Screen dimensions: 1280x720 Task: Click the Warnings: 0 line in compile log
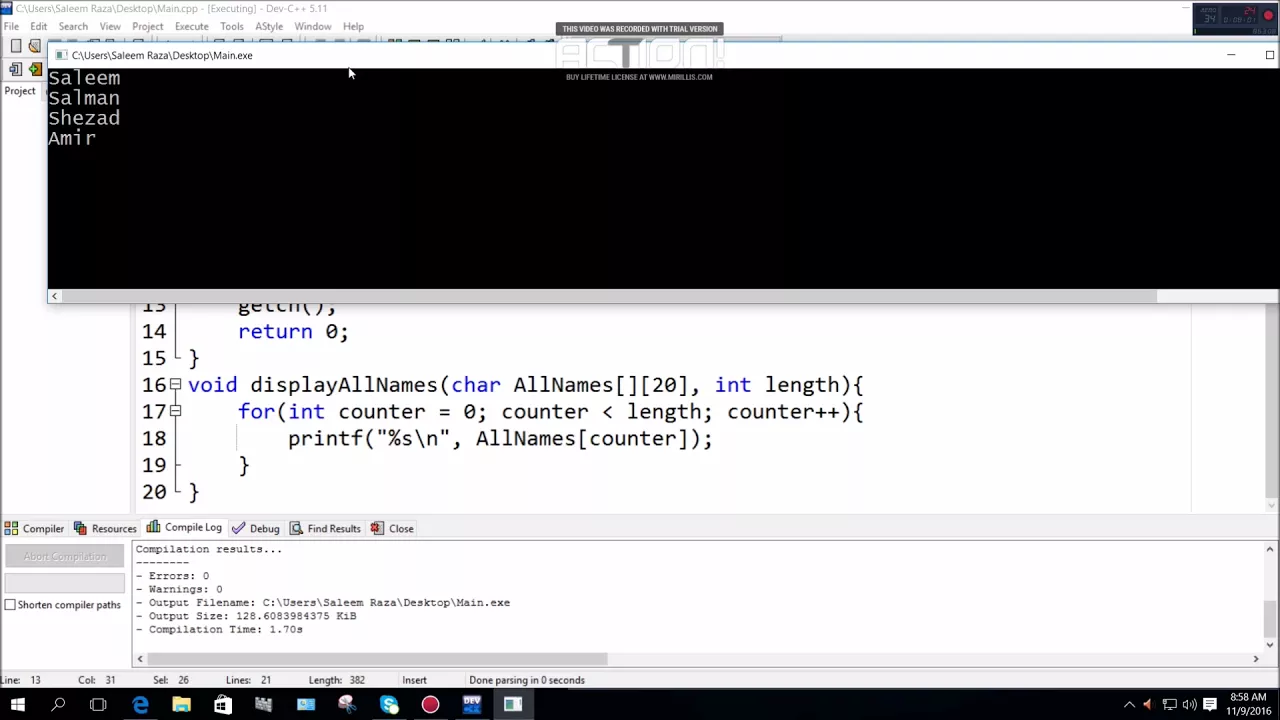coord(179,589)
